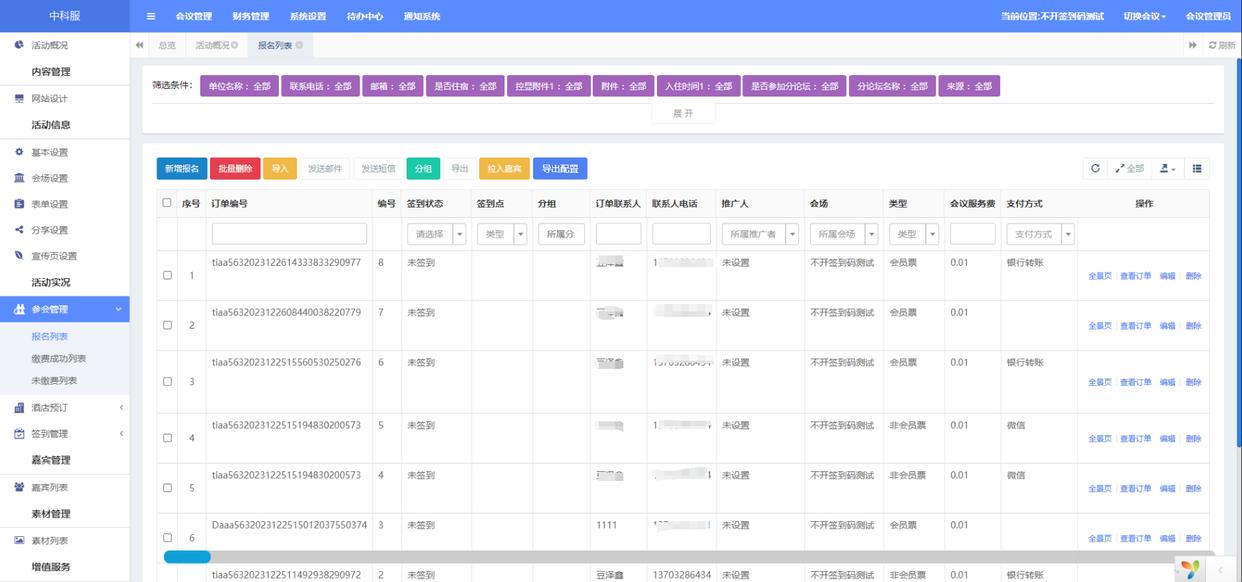Click the tabs scroll-left double arrow icon
Viewport: 1242px width, 582px height.
coord(139,46)
